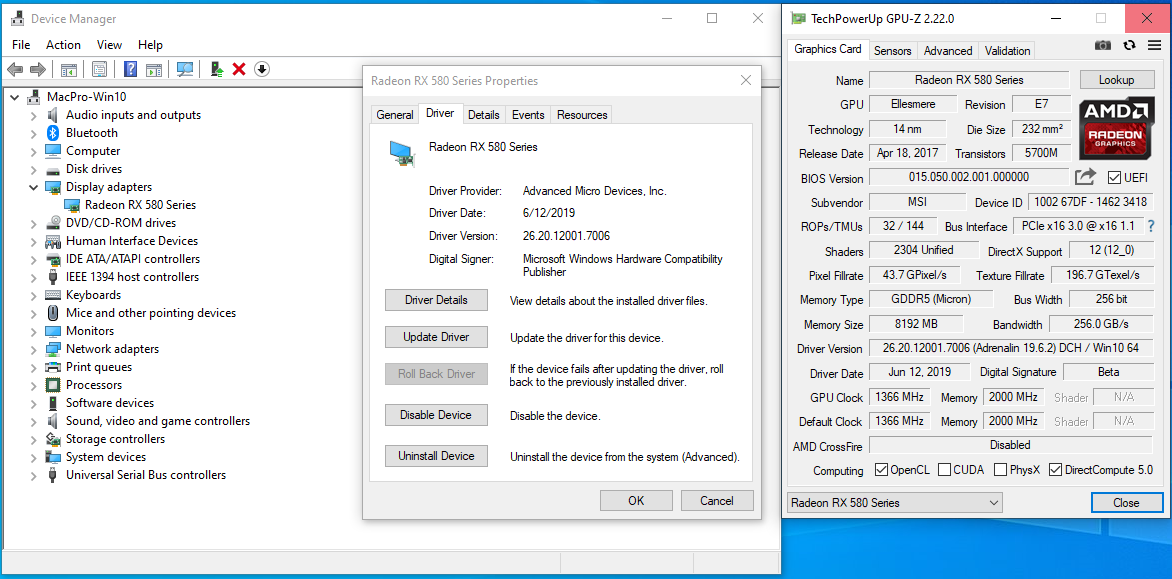Click the AMD Radeon Graphics logo

pyautogui.click(x=1115, y=129)
